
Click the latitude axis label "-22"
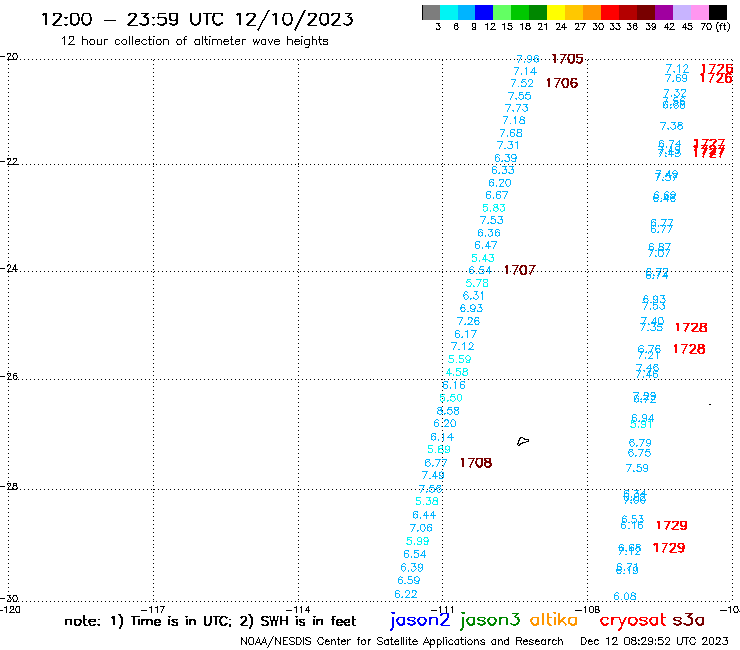pyautogui.click(x=9, y=161)
